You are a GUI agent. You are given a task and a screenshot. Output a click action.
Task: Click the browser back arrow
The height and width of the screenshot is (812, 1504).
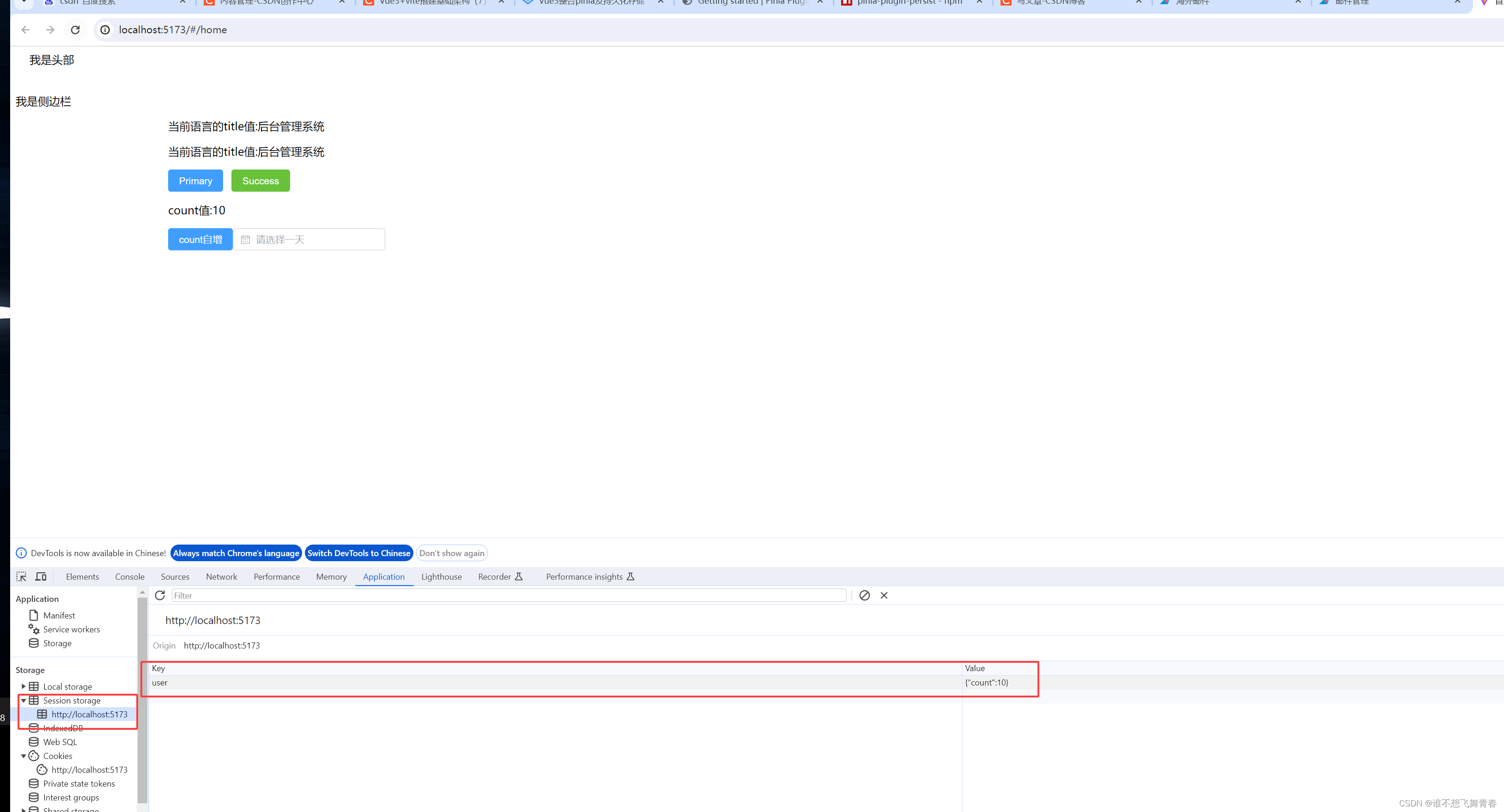[25, 30]
